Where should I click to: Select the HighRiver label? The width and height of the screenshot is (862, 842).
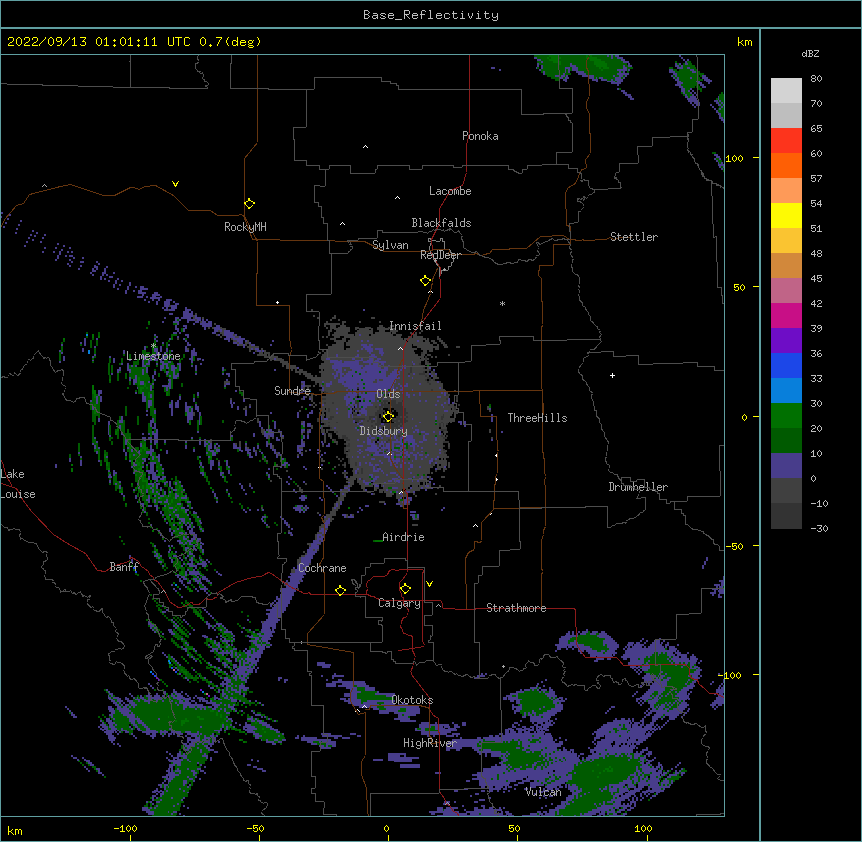[x=430, y=743]
